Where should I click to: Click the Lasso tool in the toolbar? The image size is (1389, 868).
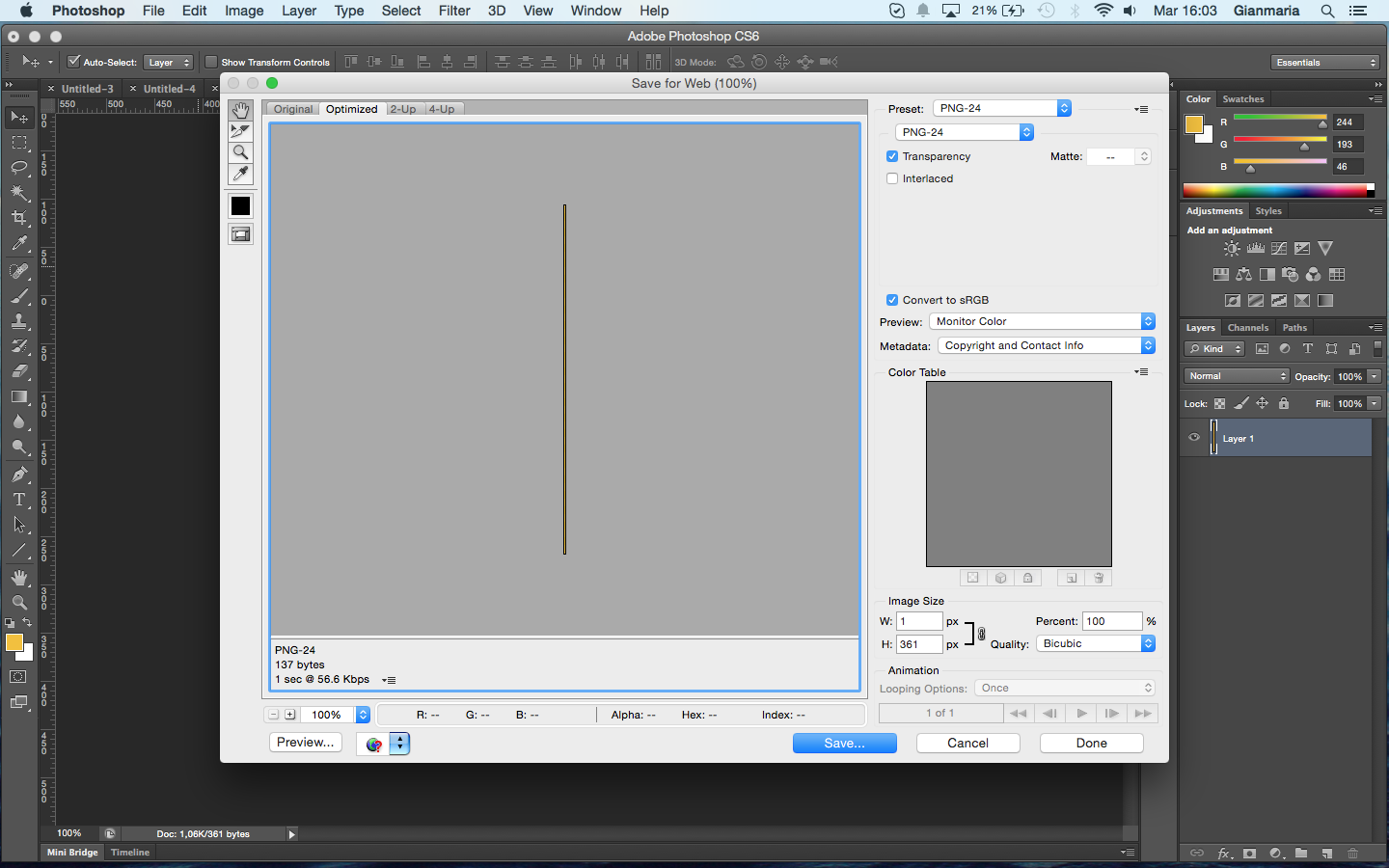point(18,168)
